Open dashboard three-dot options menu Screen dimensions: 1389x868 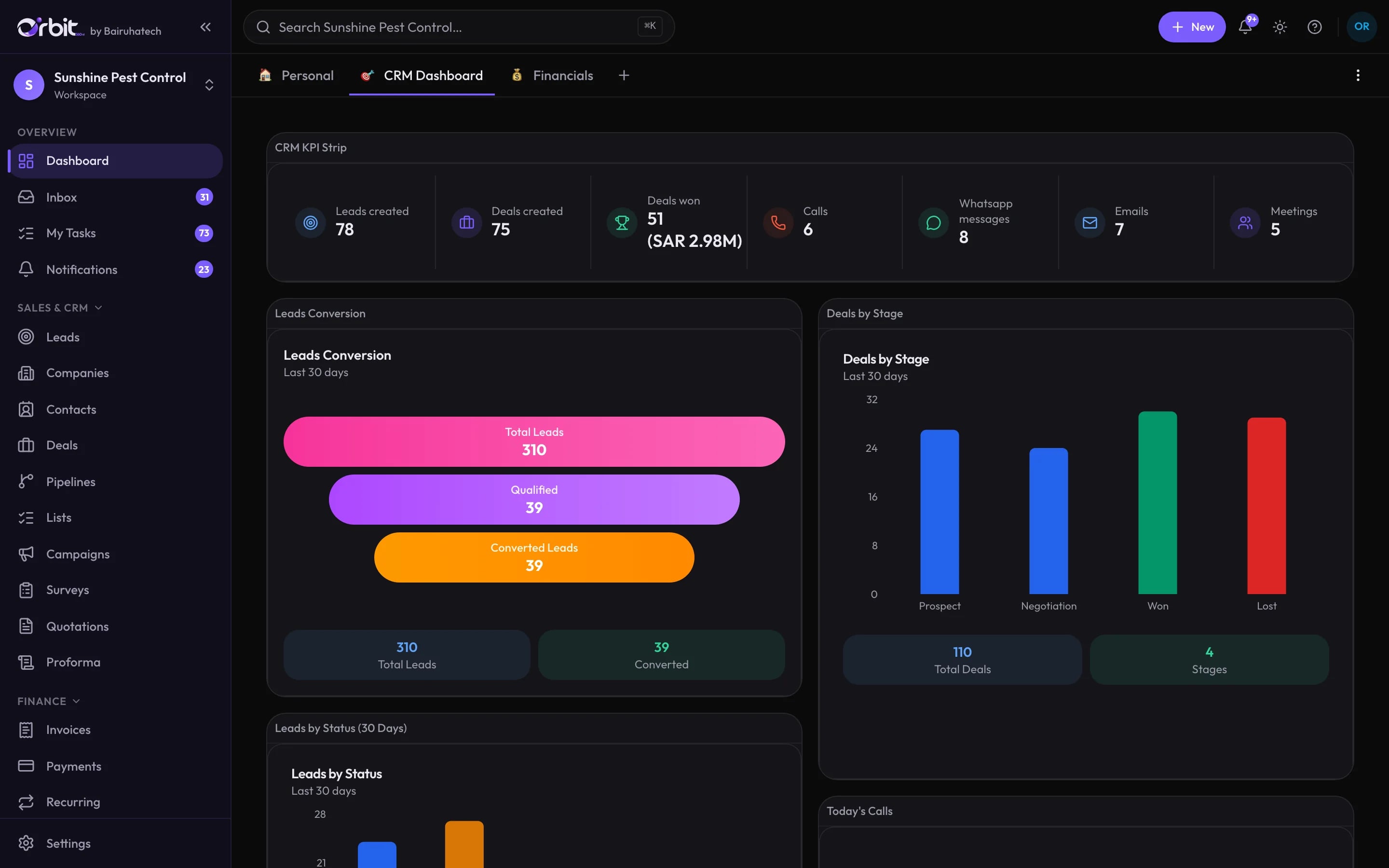pos(1358,75)
